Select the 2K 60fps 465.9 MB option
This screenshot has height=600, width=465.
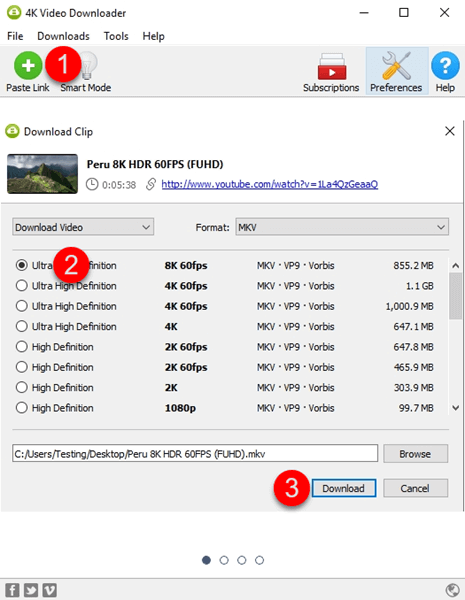(x=22, y=367)
